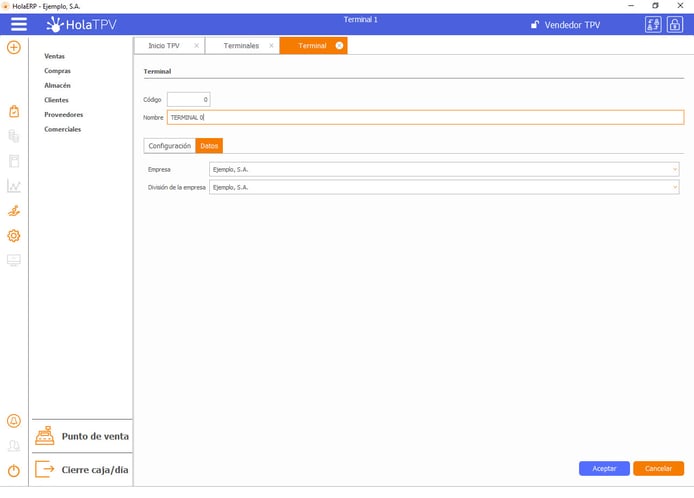Screen dimensions: 694x498
Task: Click the unlock padlock icon beside Vendedor TPV
Action: (535, 24)
